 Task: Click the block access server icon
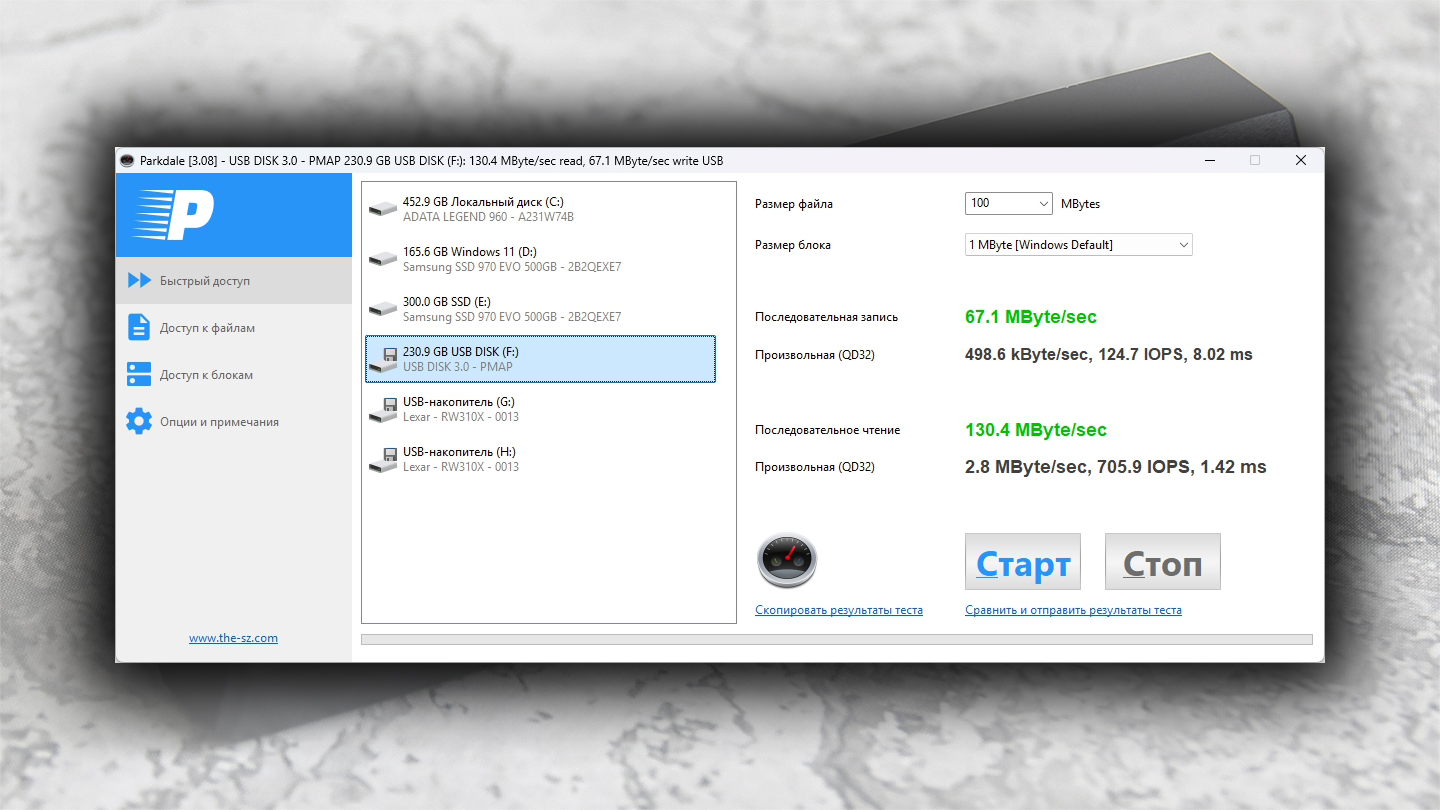(x=139, y=375)
